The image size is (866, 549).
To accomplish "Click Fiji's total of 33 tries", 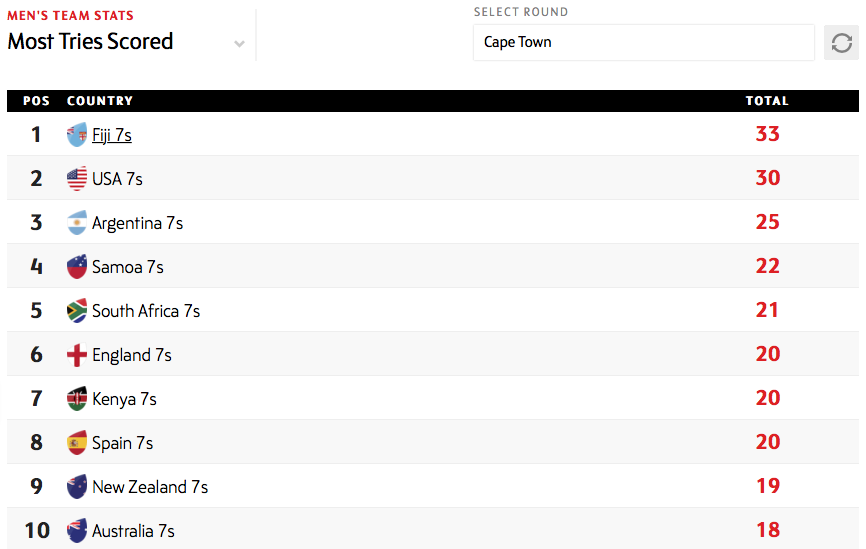I will pyautogui.click(x=767, y=134).
